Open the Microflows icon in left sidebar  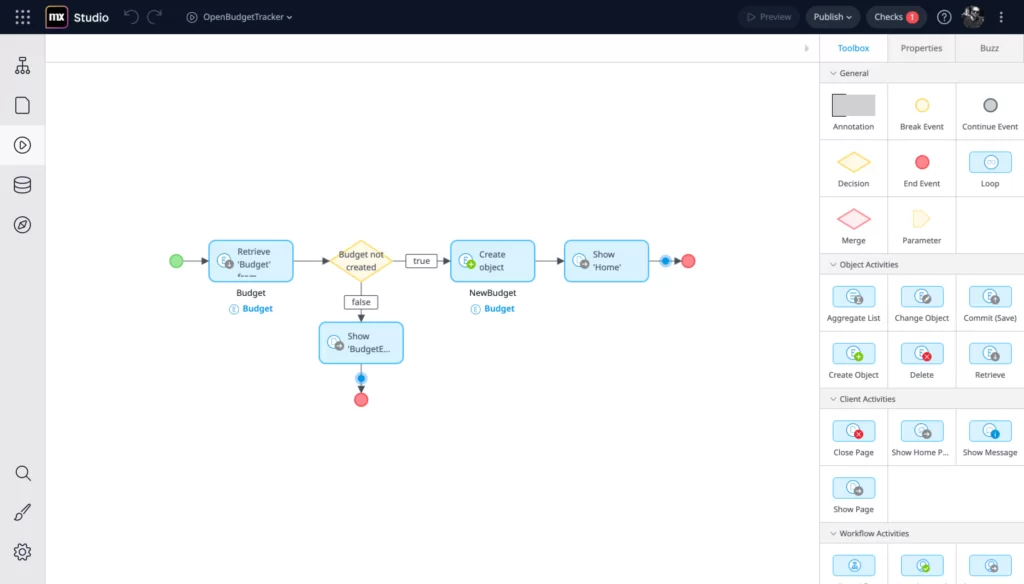(22, 145)
